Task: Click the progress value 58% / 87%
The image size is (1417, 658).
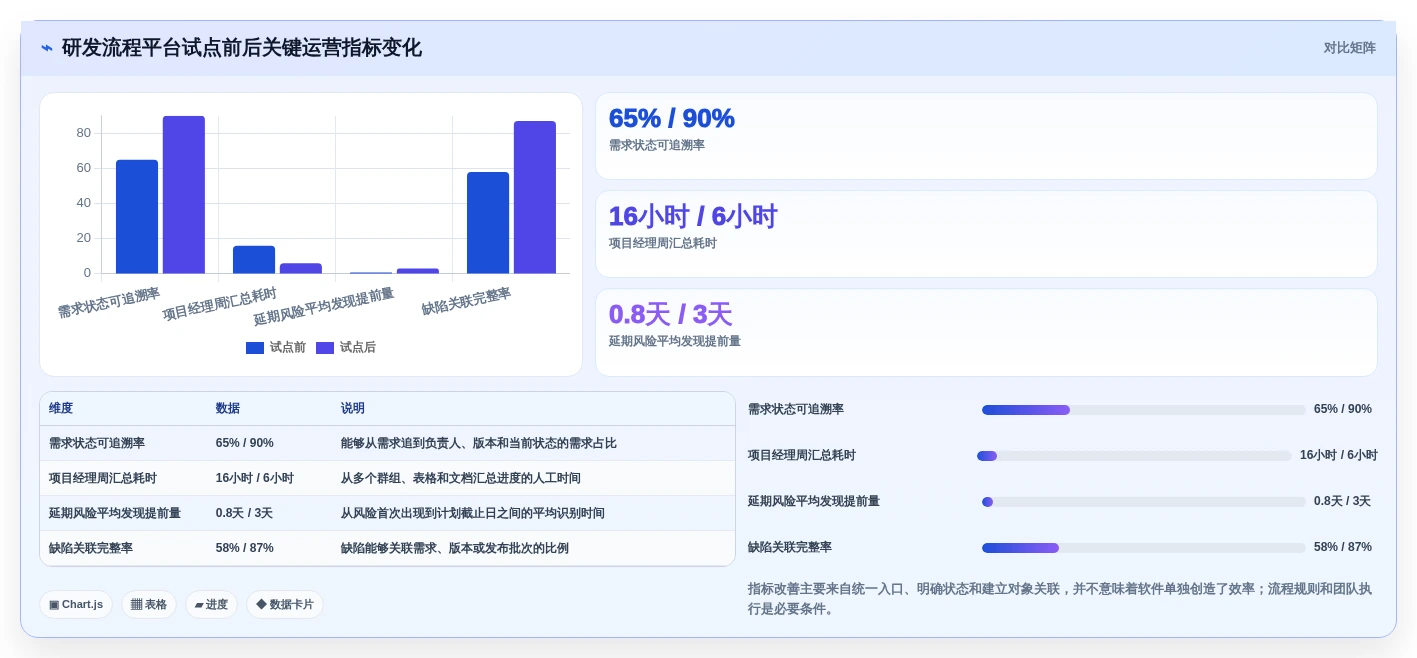Action: tap(1343, 547)
